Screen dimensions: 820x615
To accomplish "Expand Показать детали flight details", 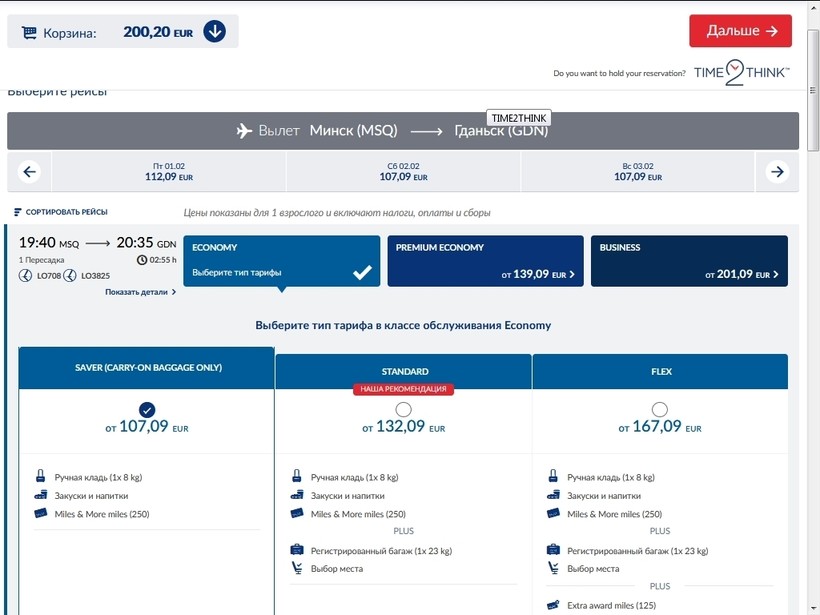I will (x=140, y=292).
